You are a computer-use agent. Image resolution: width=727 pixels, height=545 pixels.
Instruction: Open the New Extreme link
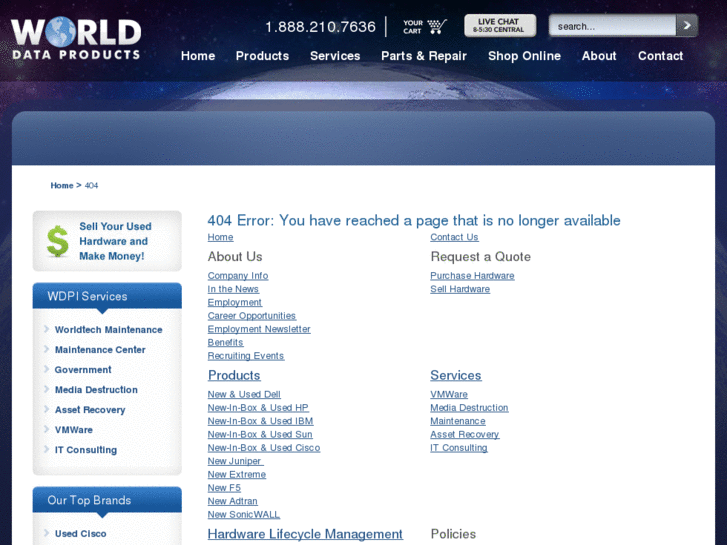coord(237,475)
